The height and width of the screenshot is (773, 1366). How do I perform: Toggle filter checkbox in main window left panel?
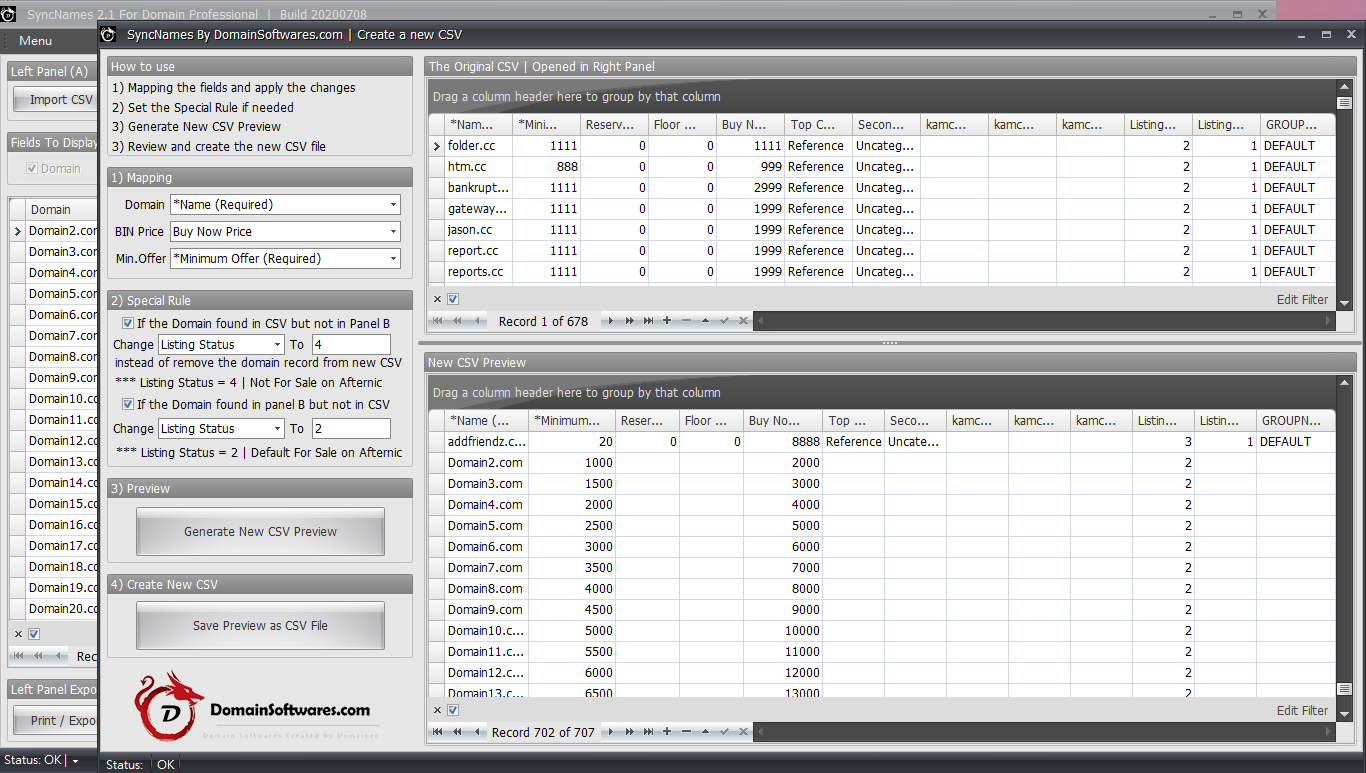[x=34, y=634]
